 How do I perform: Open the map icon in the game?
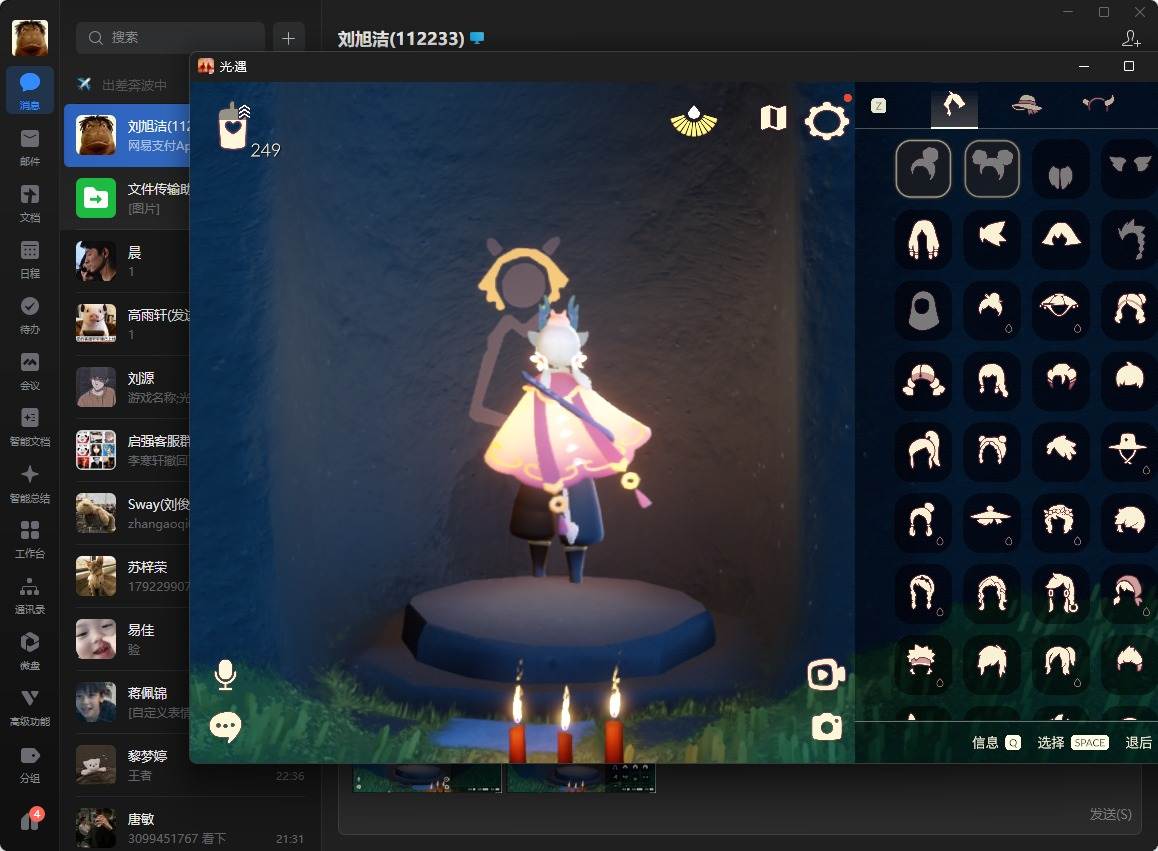773,117
